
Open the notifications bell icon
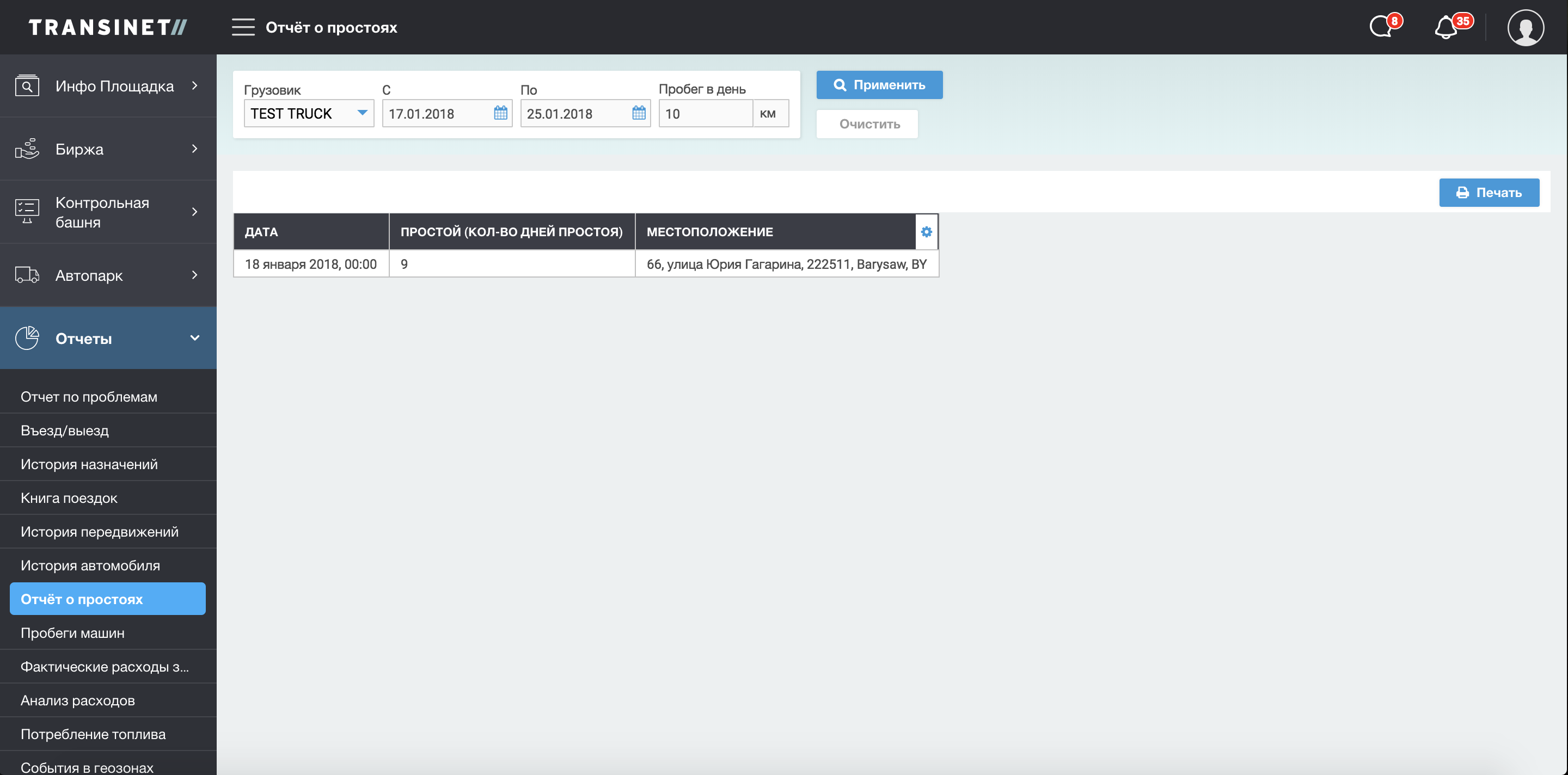click(x=1446, y=27)
